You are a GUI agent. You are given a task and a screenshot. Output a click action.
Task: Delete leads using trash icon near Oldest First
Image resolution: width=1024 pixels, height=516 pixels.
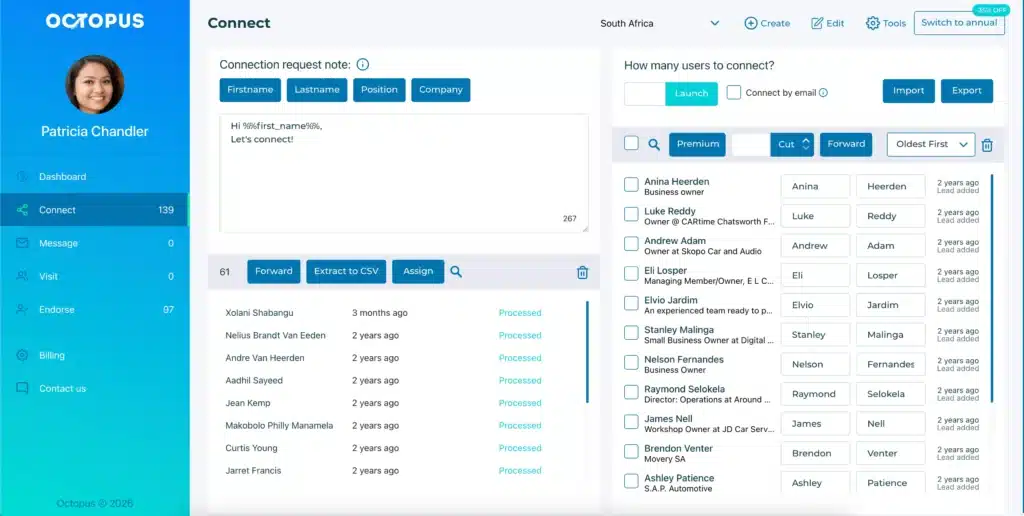987,145
